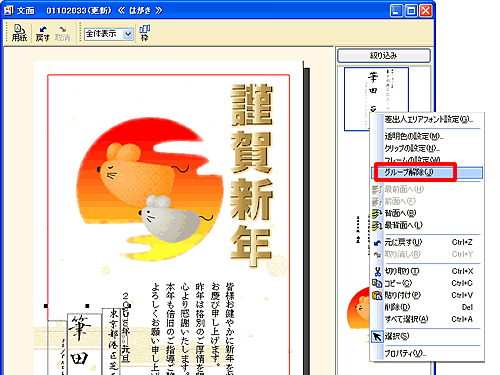Choose 最前面へ in context menu
500x375 pixels.
point(427,189)
